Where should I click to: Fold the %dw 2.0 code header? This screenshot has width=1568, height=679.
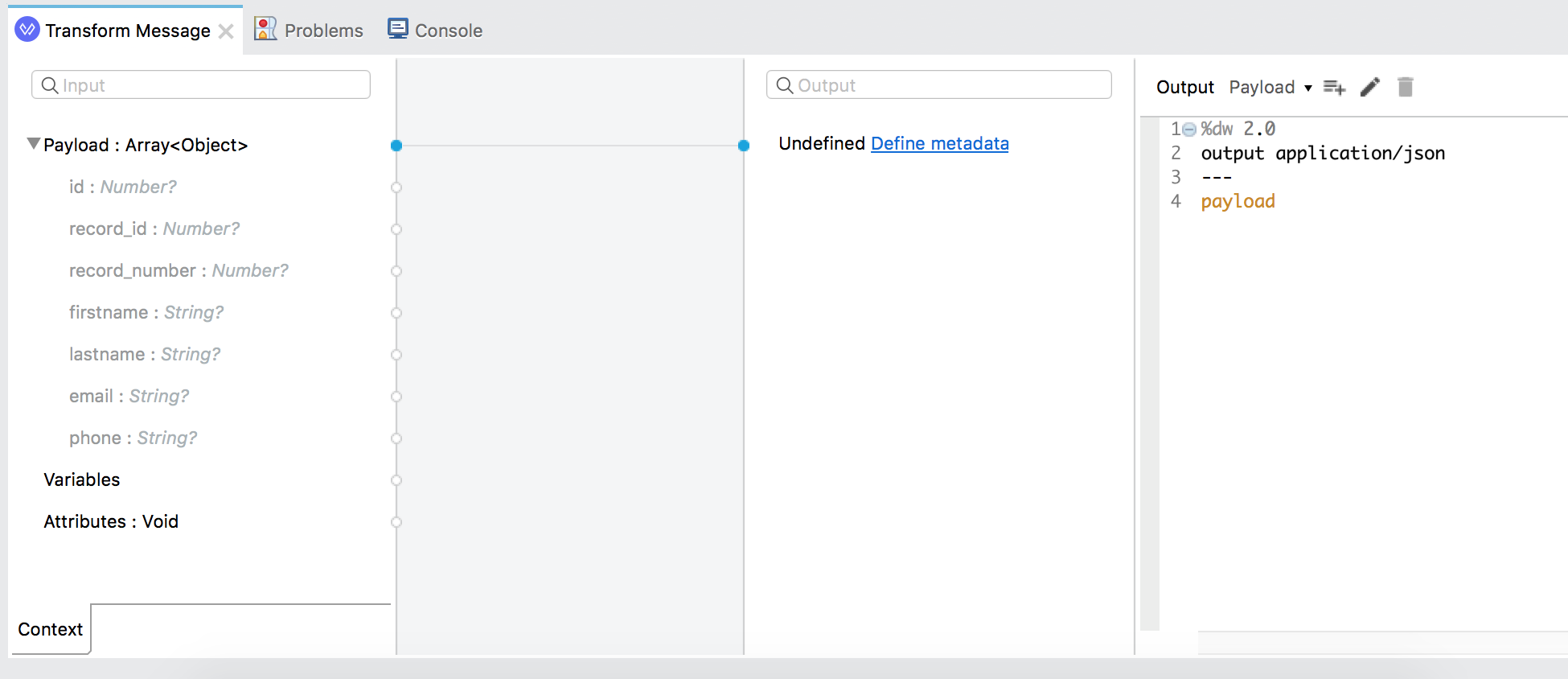point(1189,130)
